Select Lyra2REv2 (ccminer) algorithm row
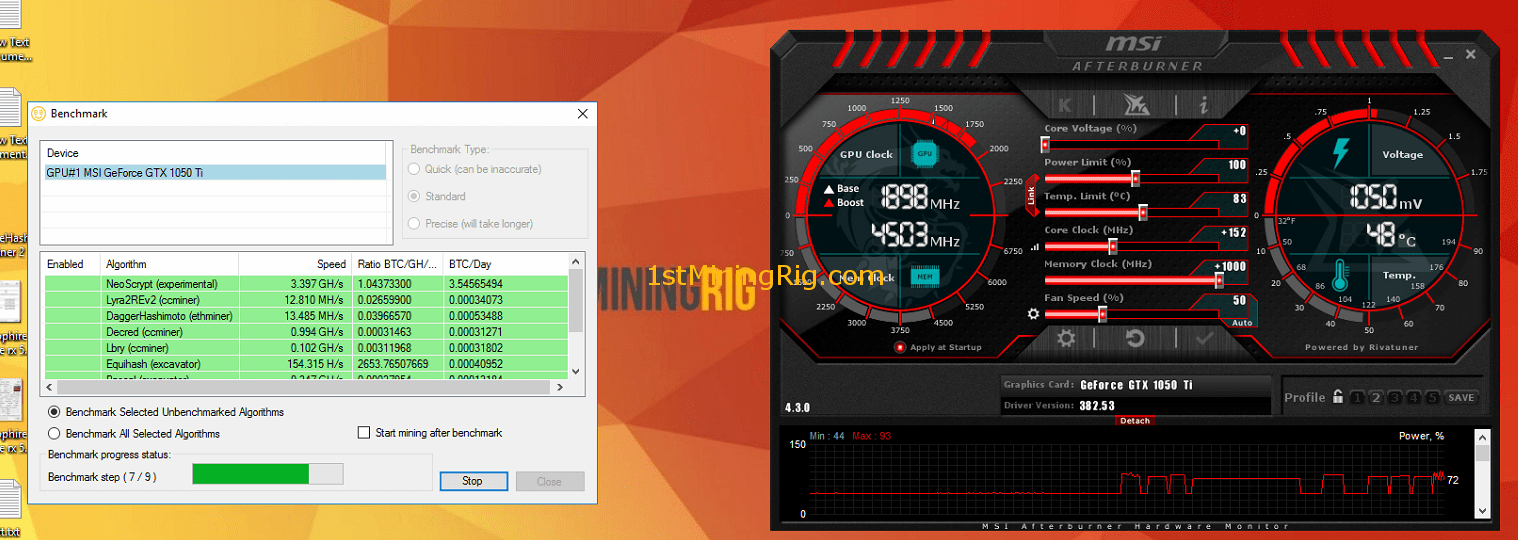The height and width of the screenshot is (540, 1518). (x=305, y=300)
